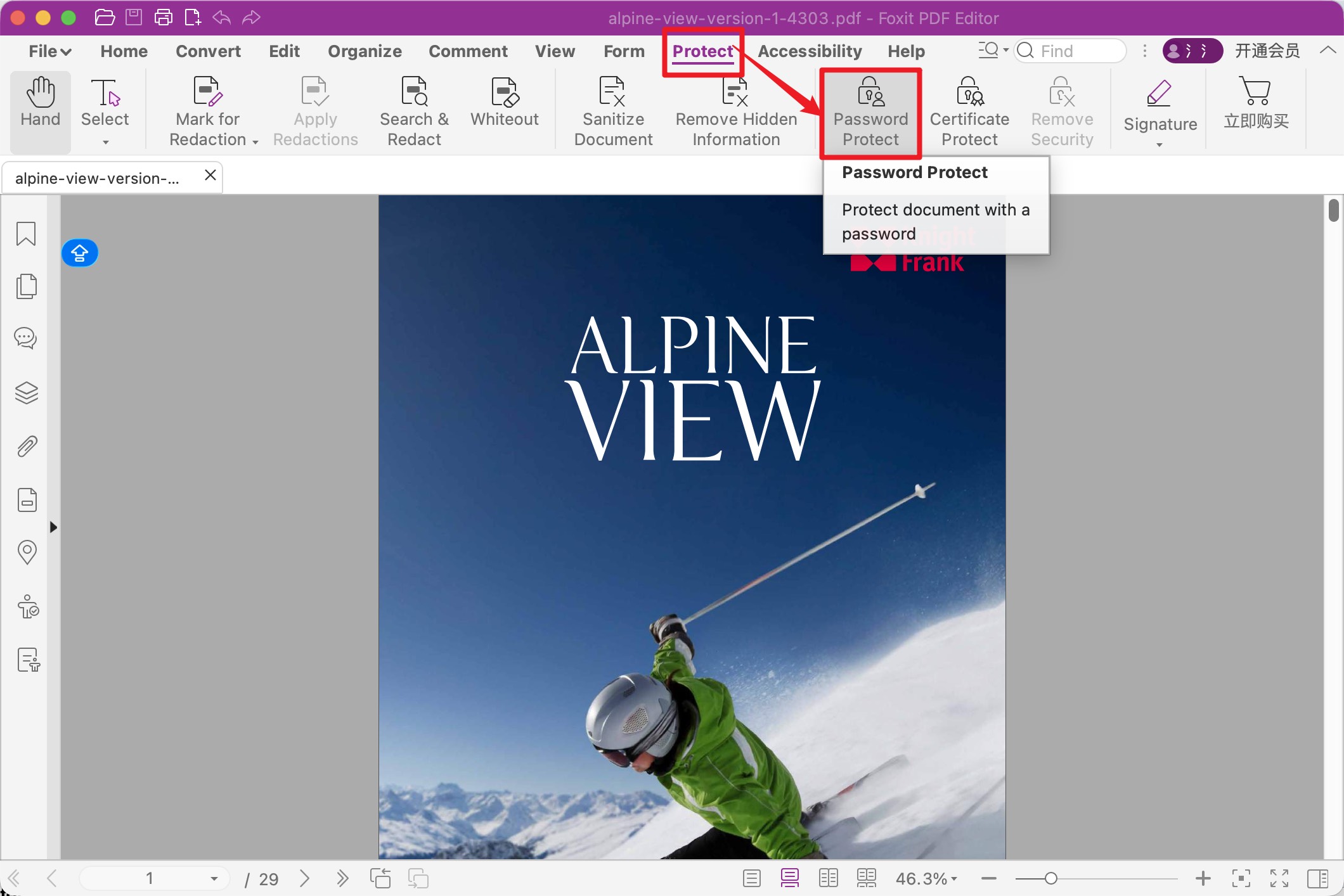Click the blue upload floating button
Image resolution: width=1344 pixels, height=896 pixels.
pyautogui.click(x=80, y=253)
